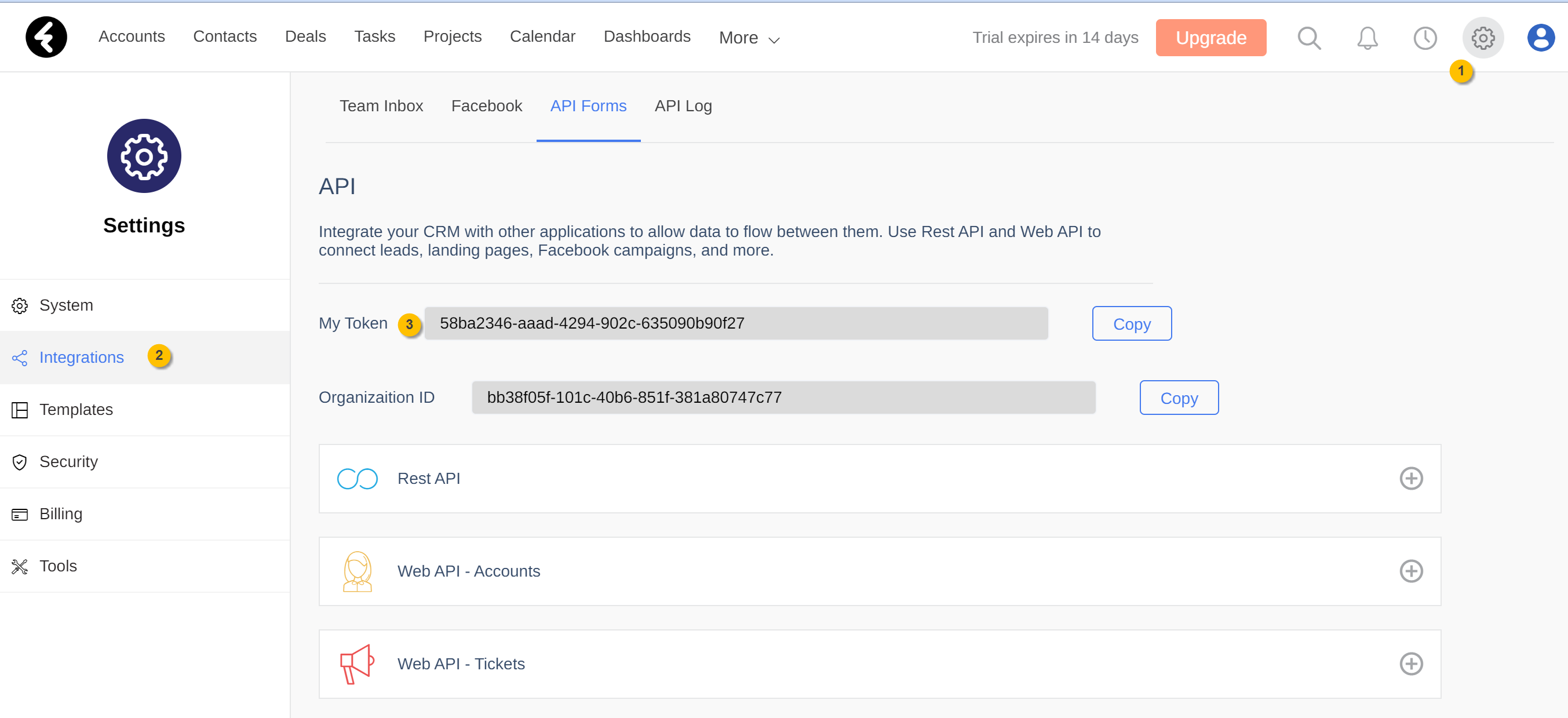Click the search magnifier icon

click(1309, 38)
